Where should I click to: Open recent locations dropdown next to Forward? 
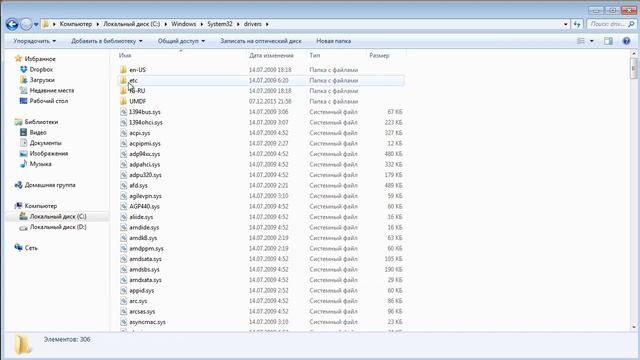point(36,24)
